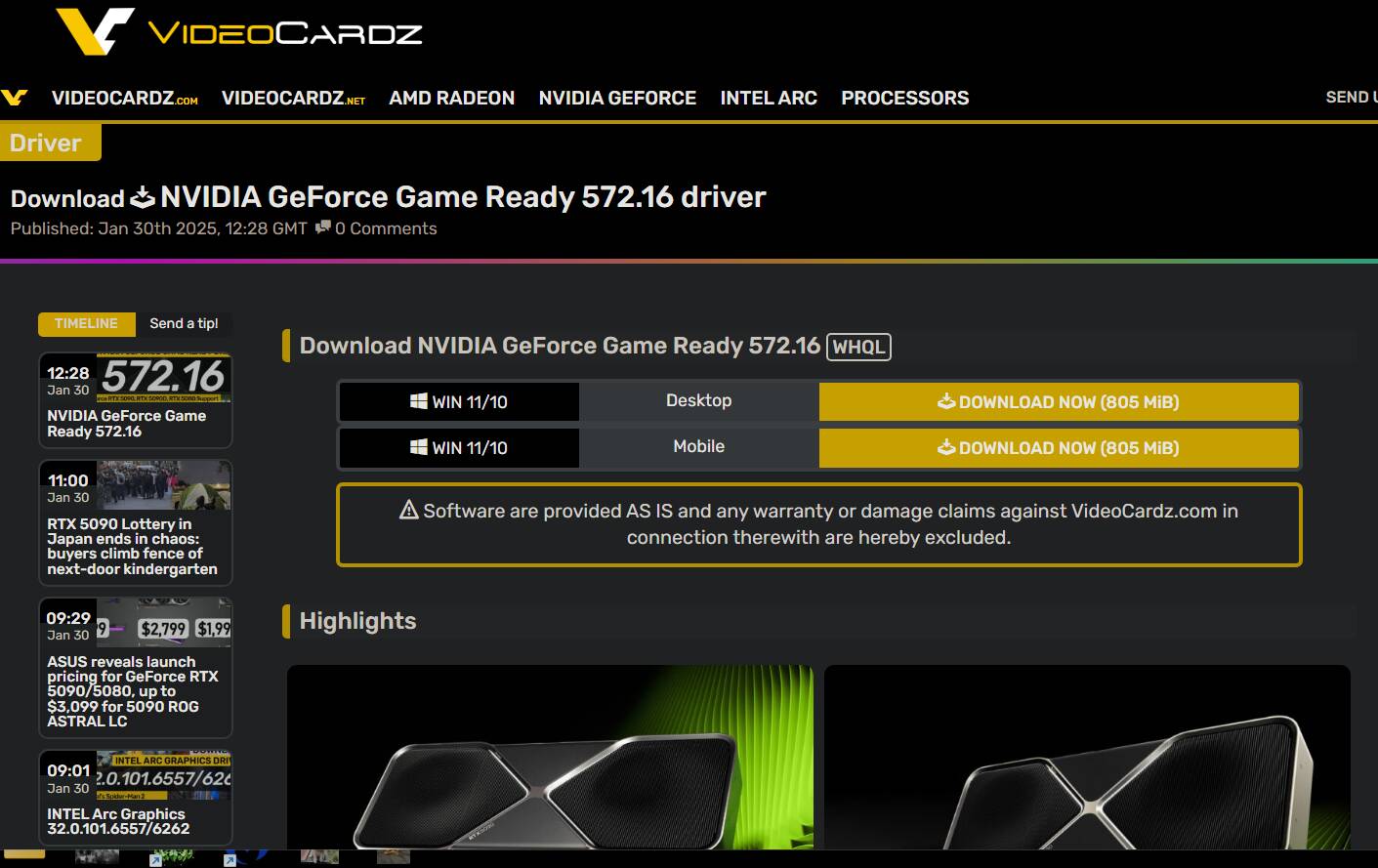Open the PROCESSORS navigation item
The height and width of the screenshot is (868, 1378).
[904, 98]
